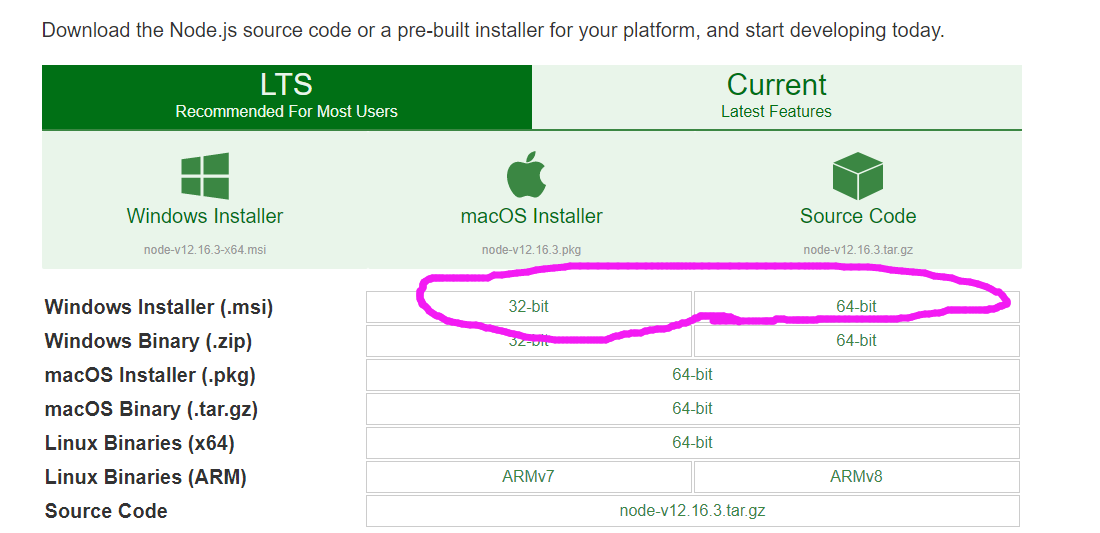Open the Source Code heading link
Viewport: 1100px width, 533px height.
click(857, 216)
